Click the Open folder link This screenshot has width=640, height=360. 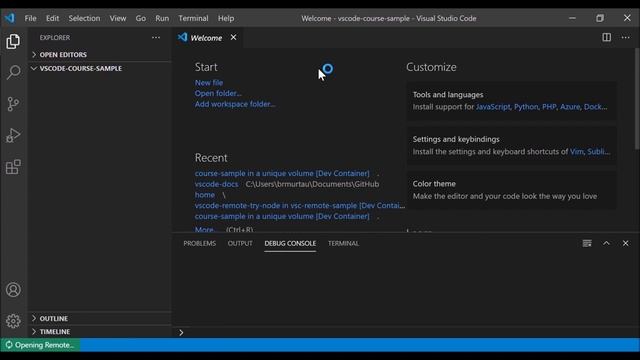[218, 93]
